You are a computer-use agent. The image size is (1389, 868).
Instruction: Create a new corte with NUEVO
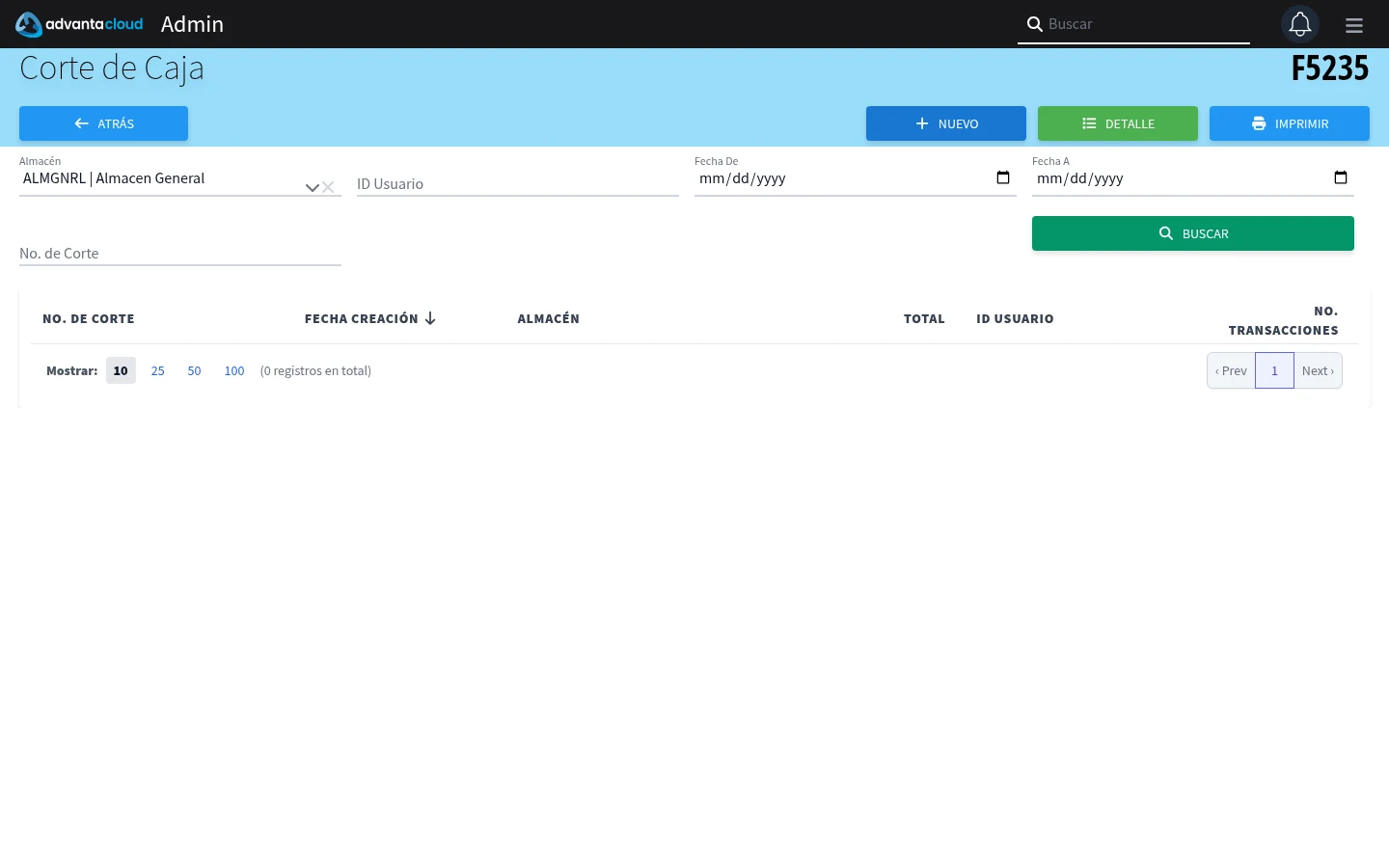pyautogui.click(x=946, y=123)
